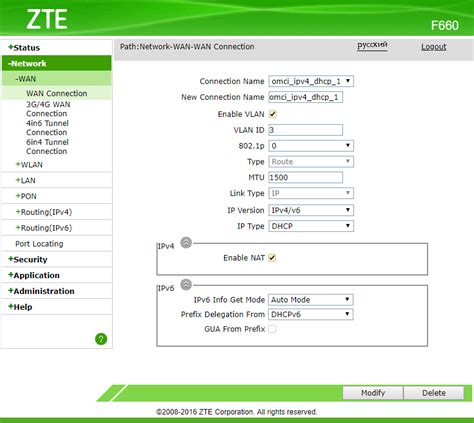Click the Delete button
Viewport: 474px width, 423px height.
434,393
